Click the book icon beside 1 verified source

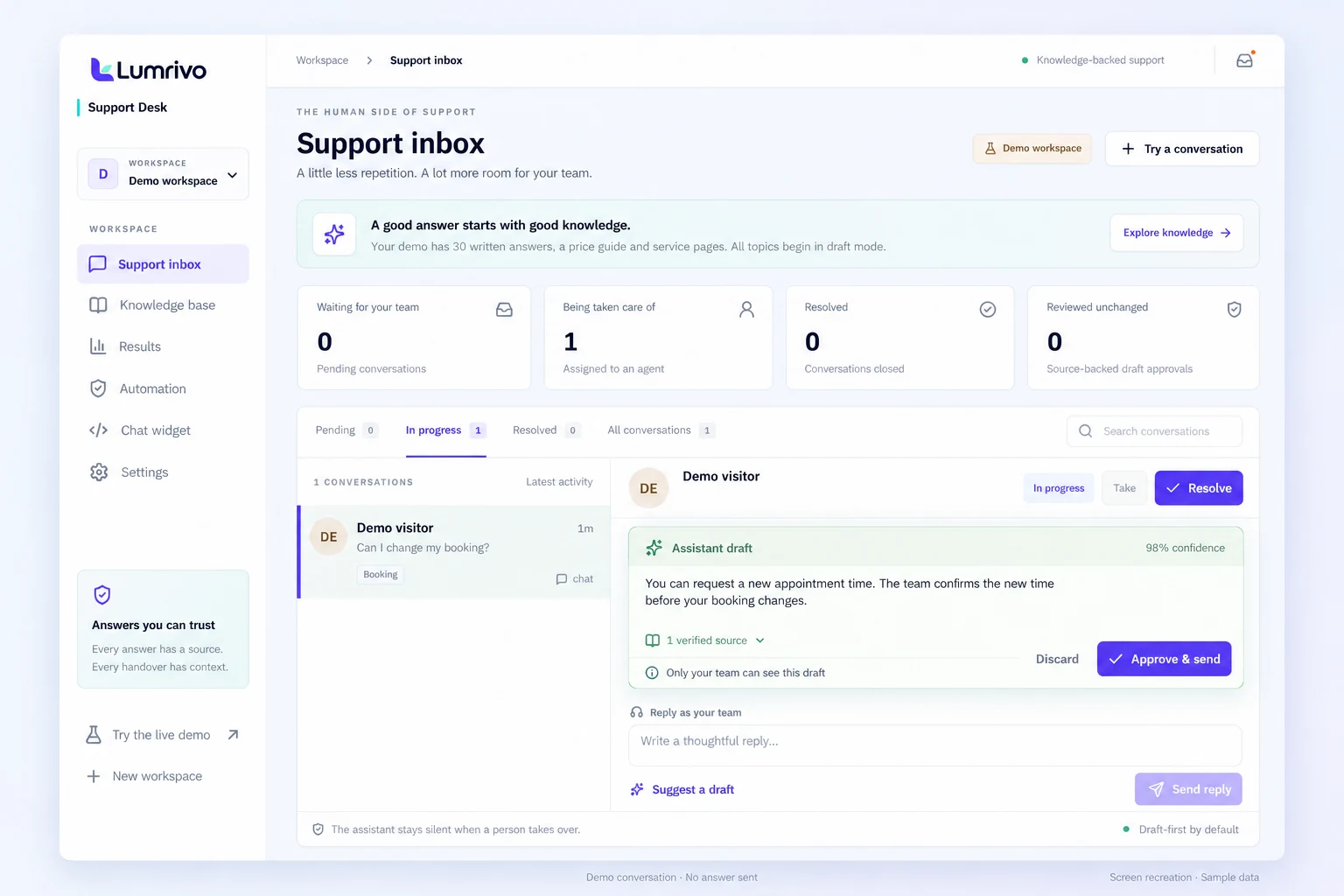click(652, 640)
